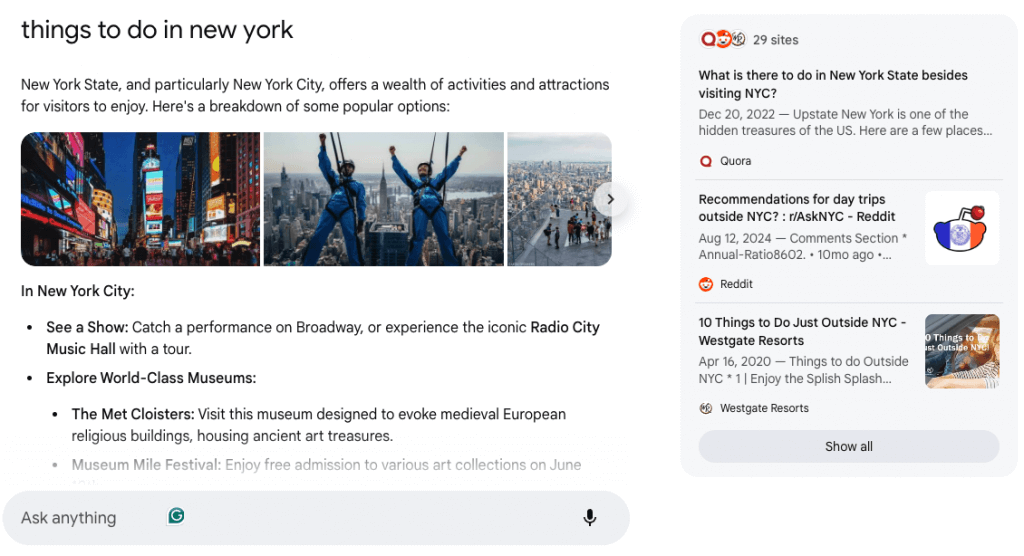Click the Quora source name
Viewport: 1024px width, 556px height.
coord(735,161)
